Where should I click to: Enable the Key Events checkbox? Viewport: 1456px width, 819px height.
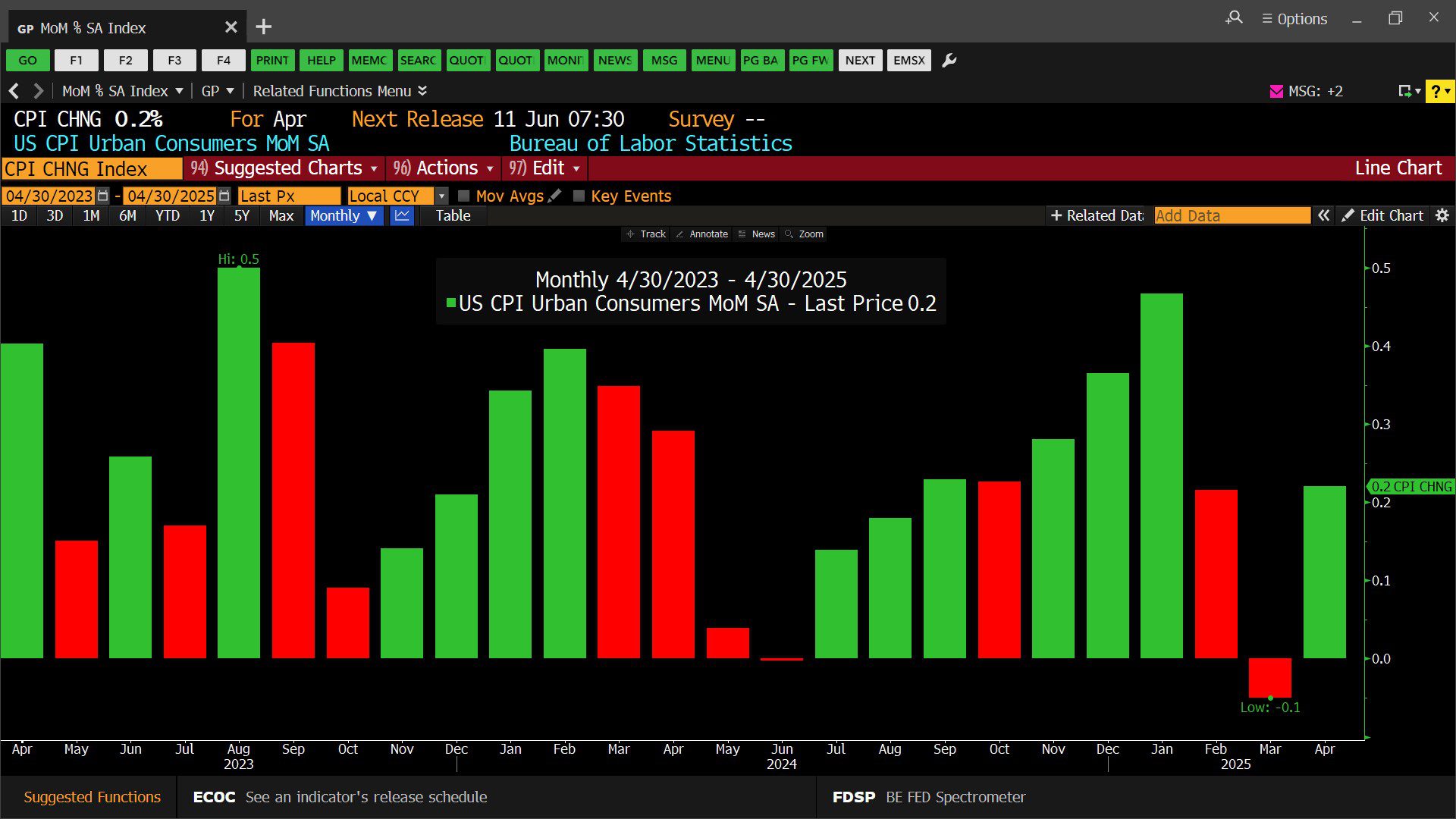pyautogui.click(x=579, y=196)
